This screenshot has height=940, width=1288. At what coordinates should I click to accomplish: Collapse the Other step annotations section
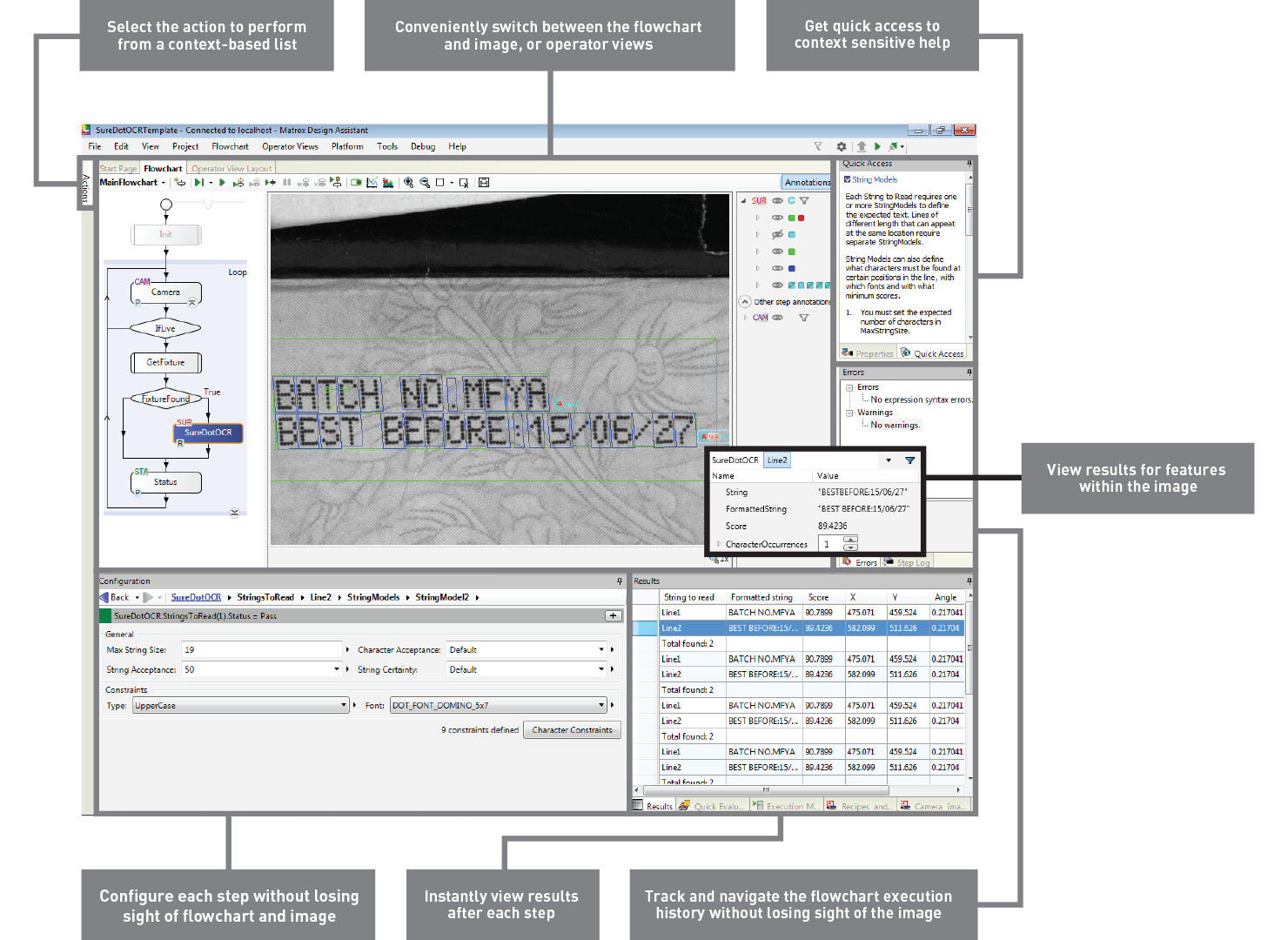pos(745,301)
